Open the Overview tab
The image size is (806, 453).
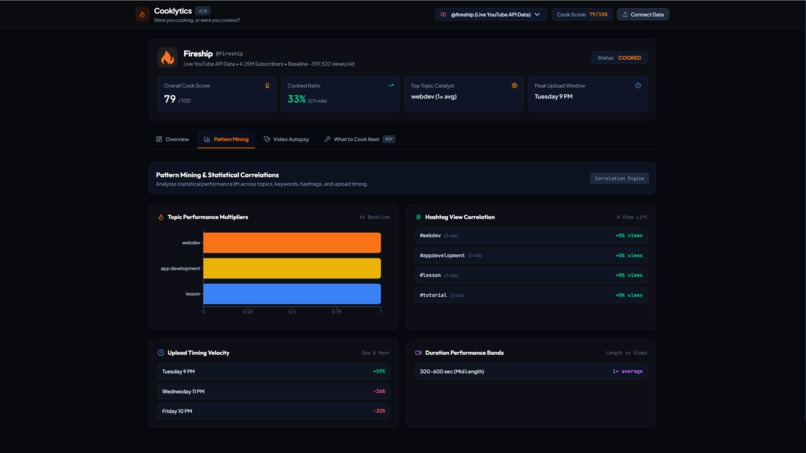coord(172,139)
